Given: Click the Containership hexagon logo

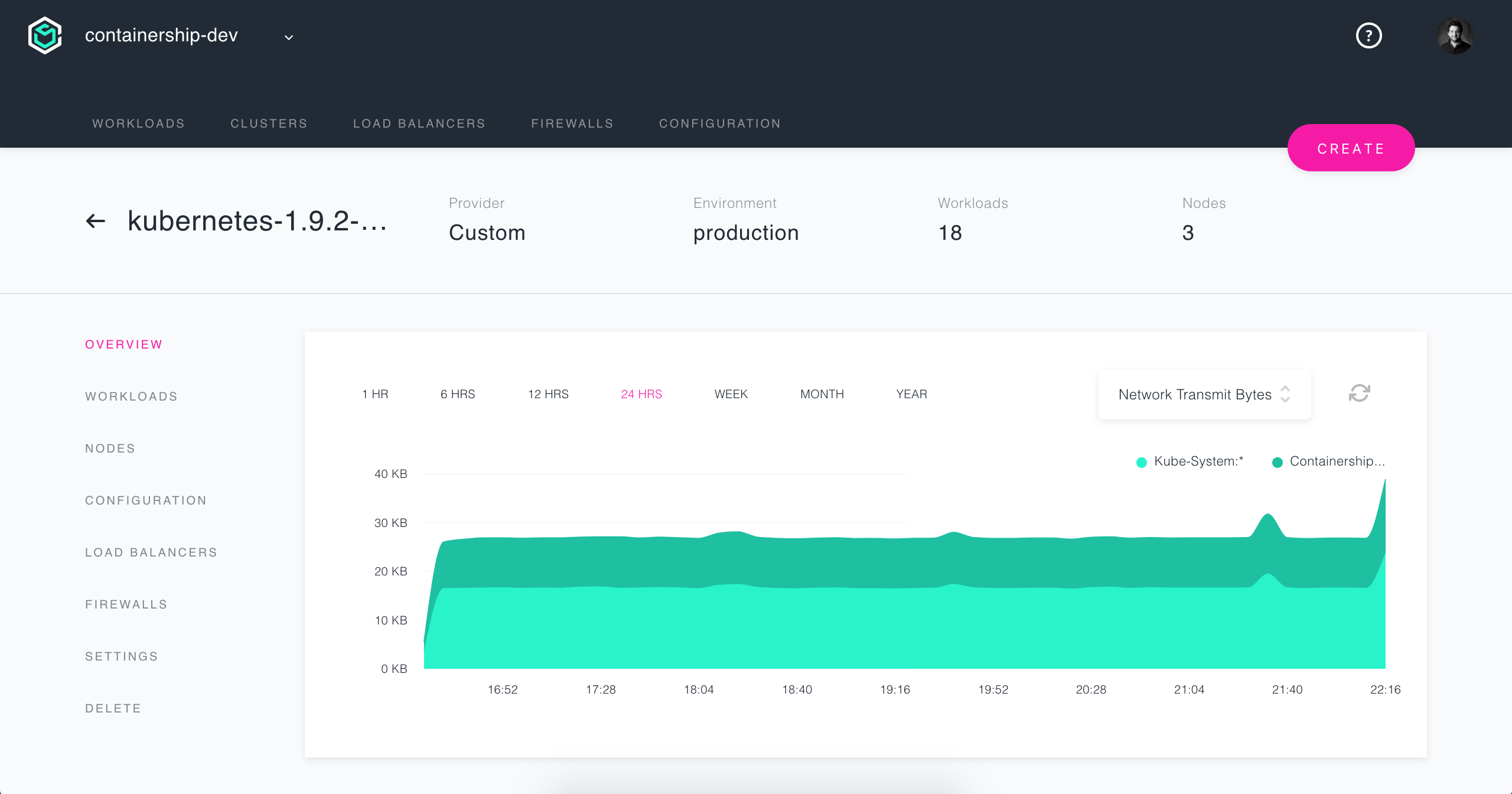Looking at the screenshot, I should coord(45,35).
